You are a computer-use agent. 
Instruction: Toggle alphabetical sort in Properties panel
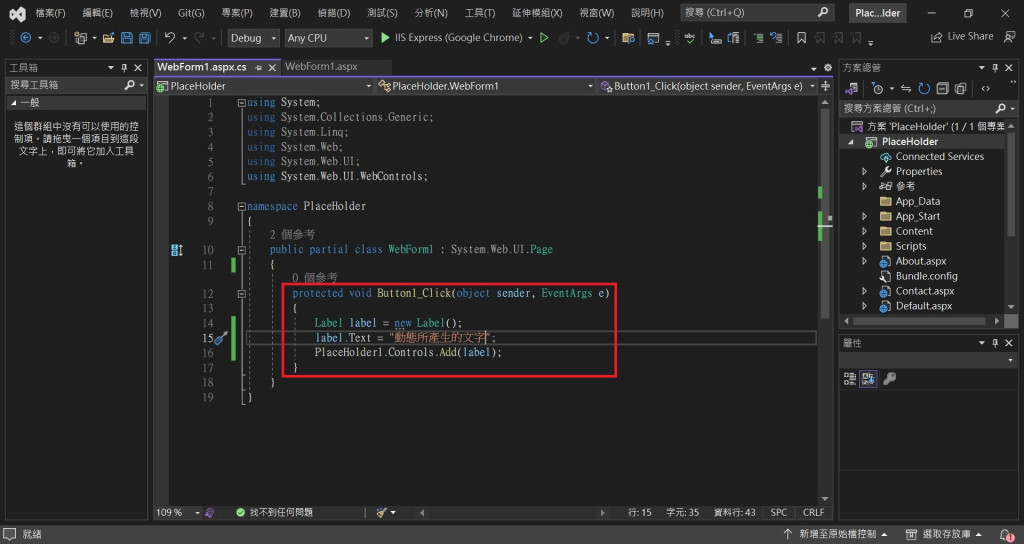click(x=868, y=378)
